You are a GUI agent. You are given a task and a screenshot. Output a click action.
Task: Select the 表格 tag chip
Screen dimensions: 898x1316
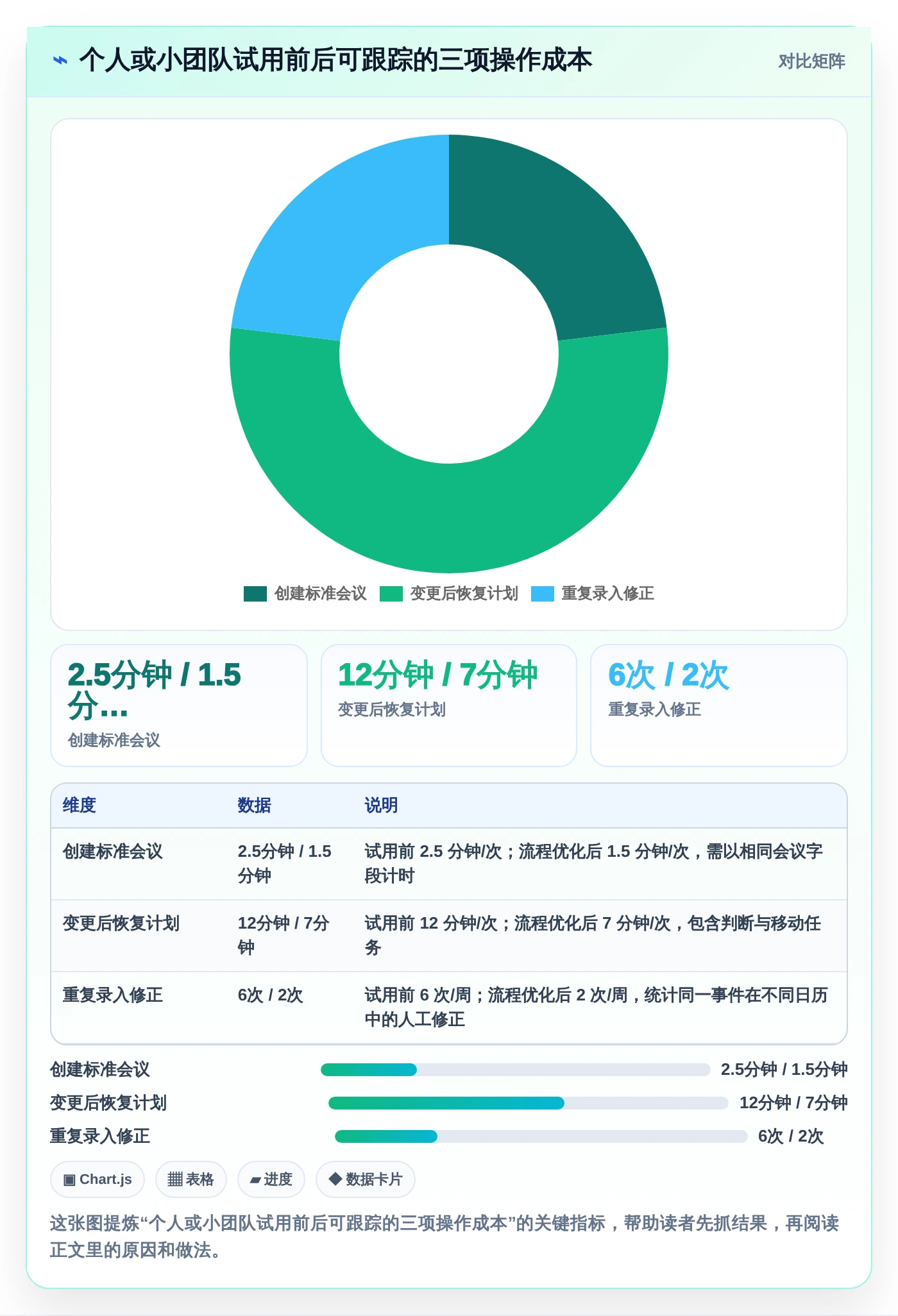point(191,1179)
